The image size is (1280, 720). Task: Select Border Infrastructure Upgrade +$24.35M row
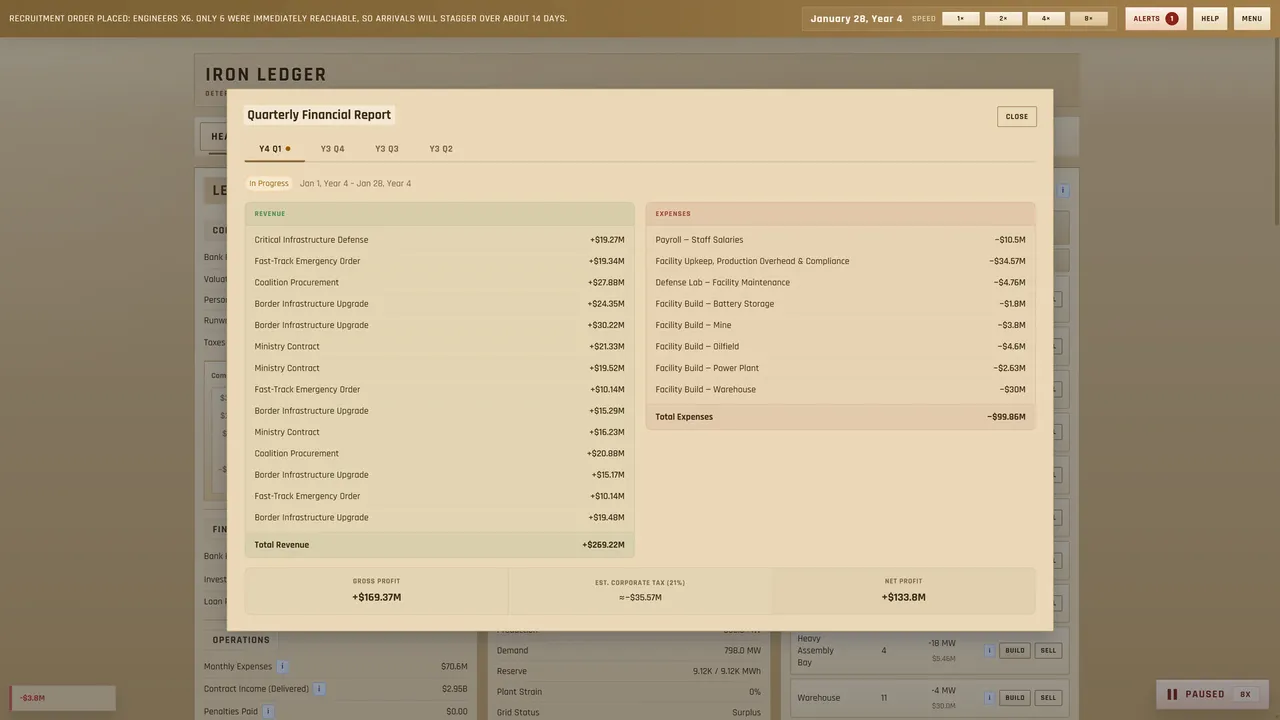(439, 304)
